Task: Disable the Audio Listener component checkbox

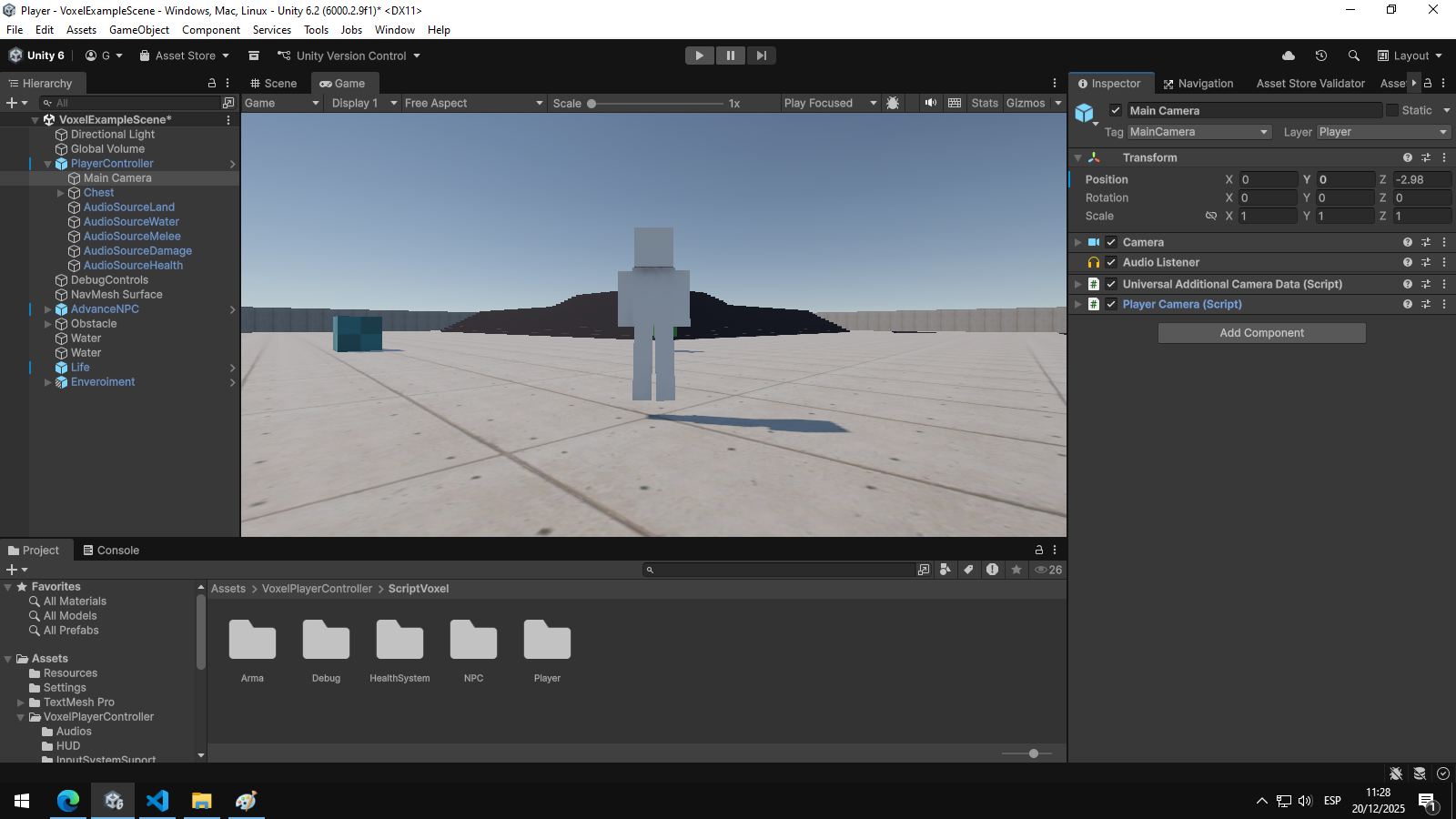Action: pyautogui.click(x=1111, y=262)
